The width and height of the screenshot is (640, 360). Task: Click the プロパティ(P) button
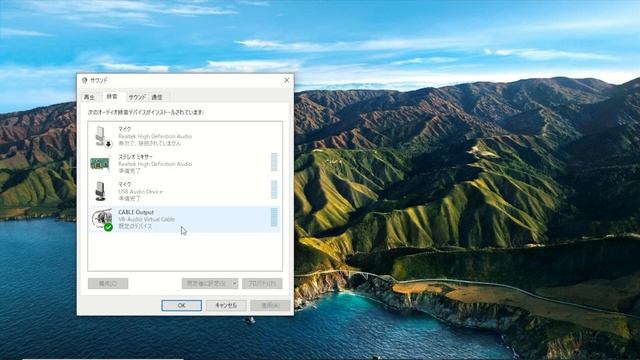[262, 283]
